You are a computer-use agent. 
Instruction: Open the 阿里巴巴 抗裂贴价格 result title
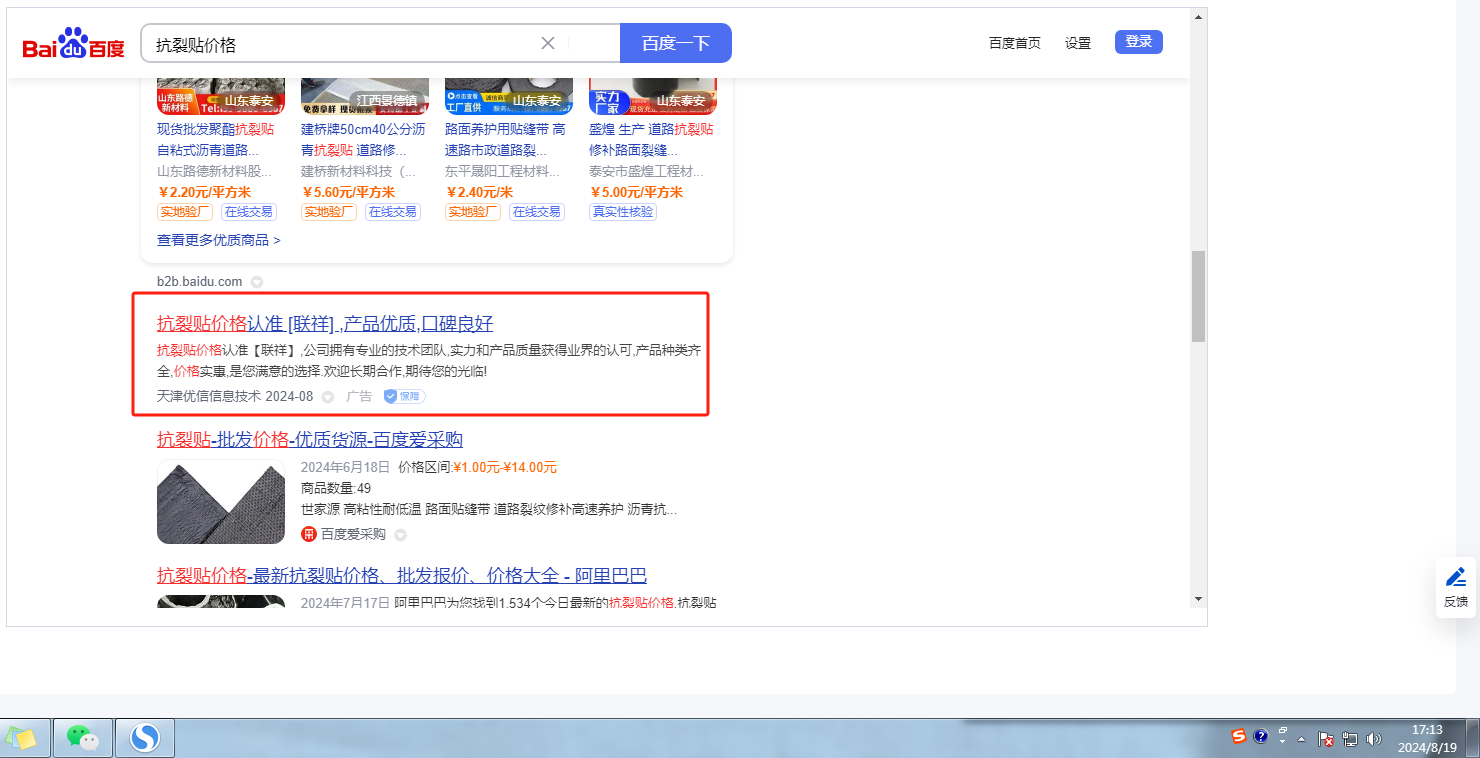[402, 575]
